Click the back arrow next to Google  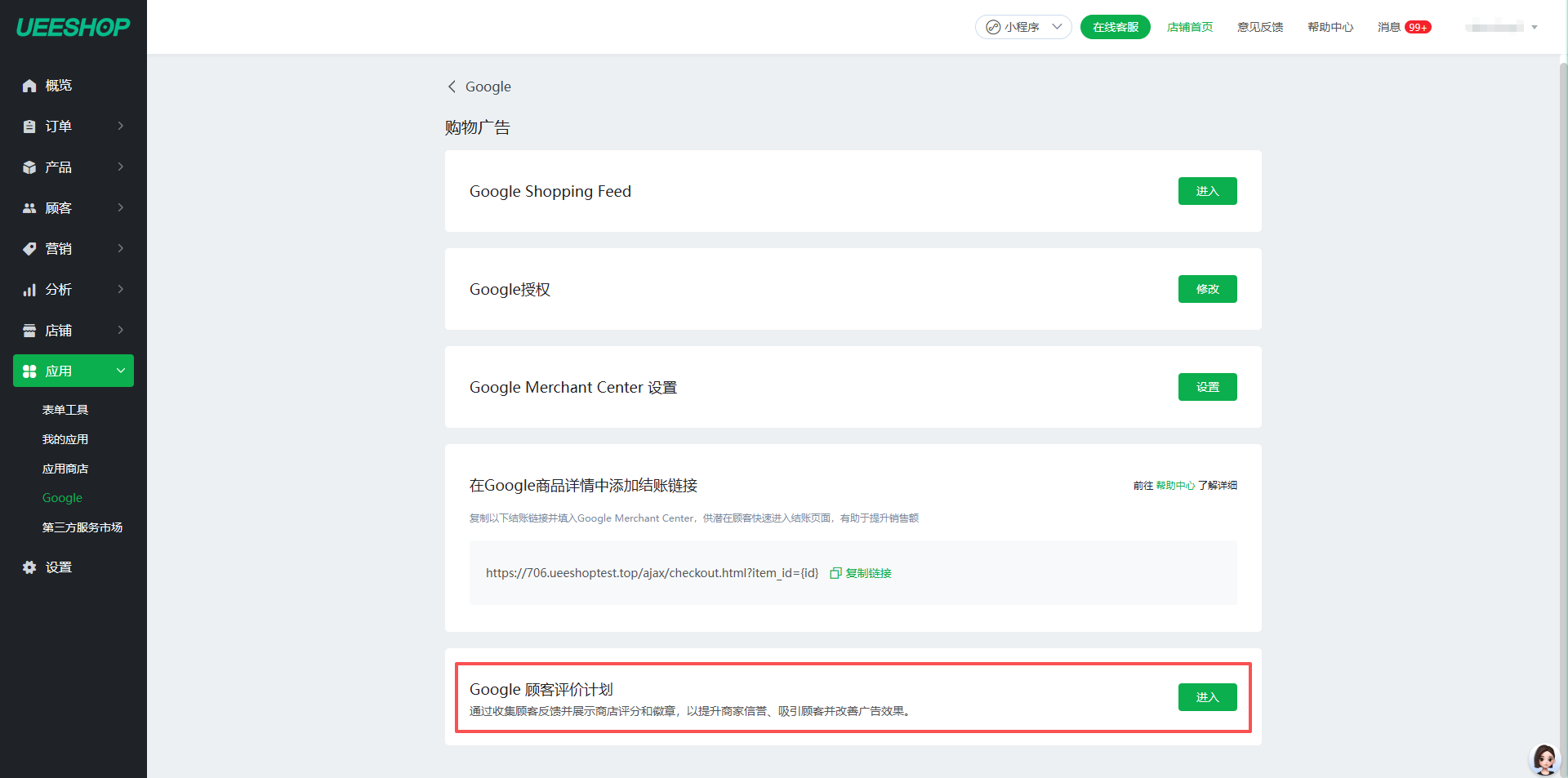click(x=452, y=87)
